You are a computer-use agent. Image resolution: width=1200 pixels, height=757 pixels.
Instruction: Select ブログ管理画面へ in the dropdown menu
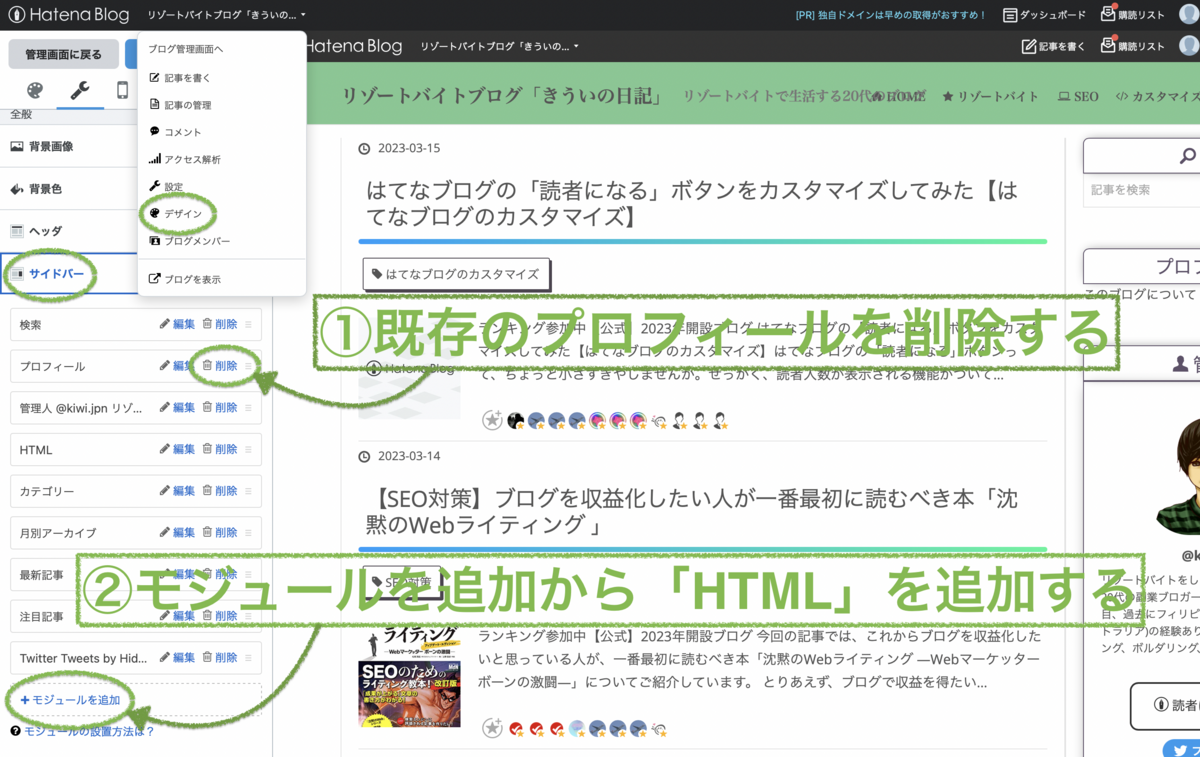pyautogui.click(x=186, y=48)
